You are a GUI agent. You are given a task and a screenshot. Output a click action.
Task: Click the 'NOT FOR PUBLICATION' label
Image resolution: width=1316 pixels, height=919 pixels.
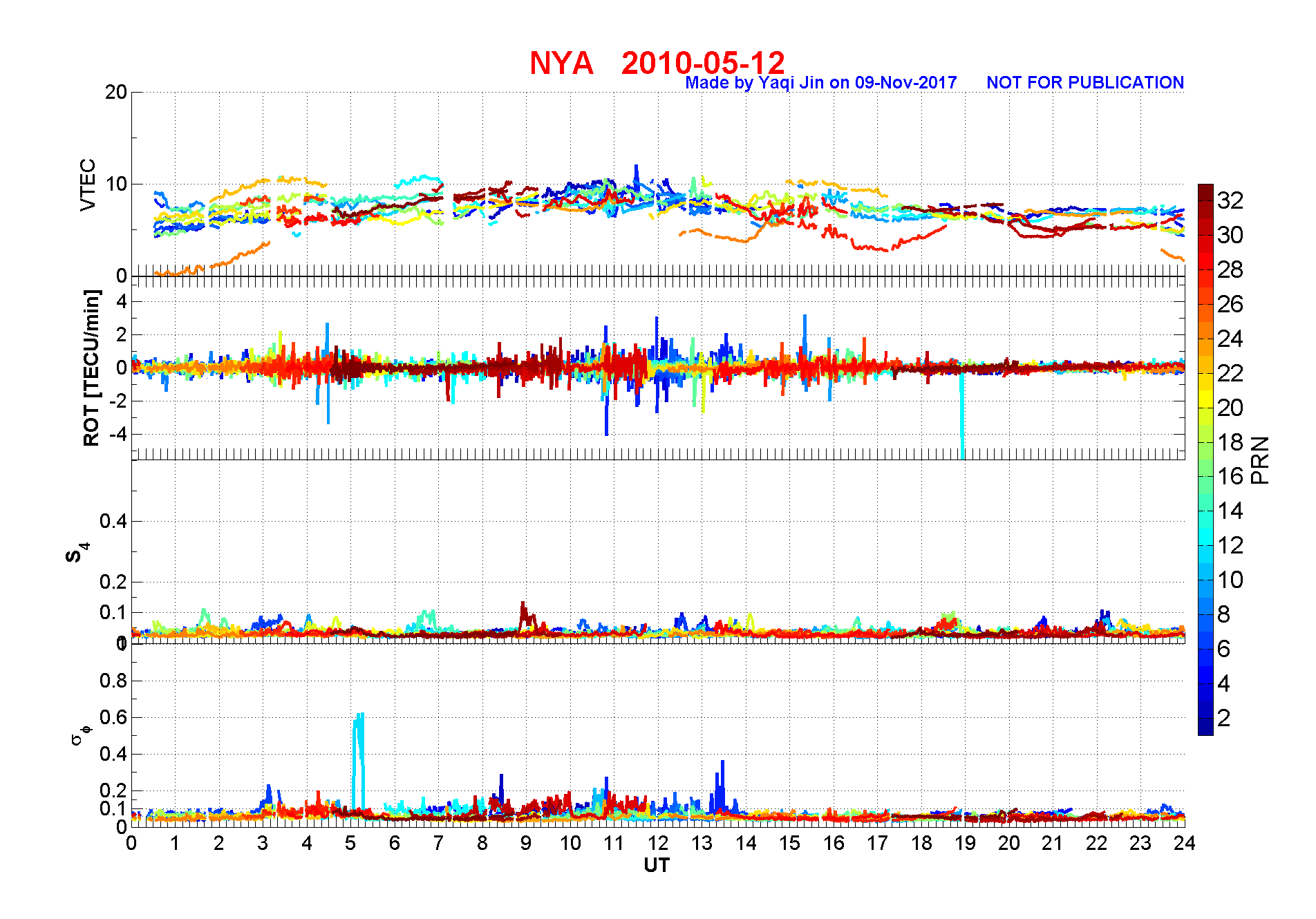[1085, 83]
